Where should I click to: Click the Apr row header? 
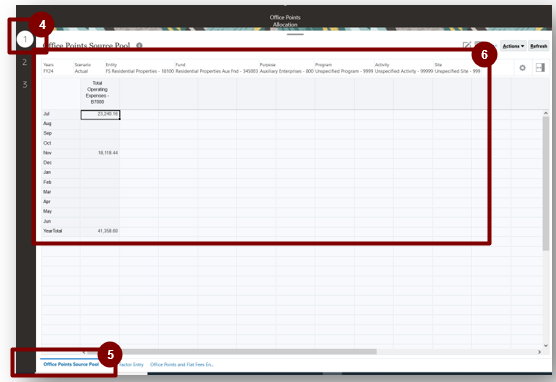61,201
